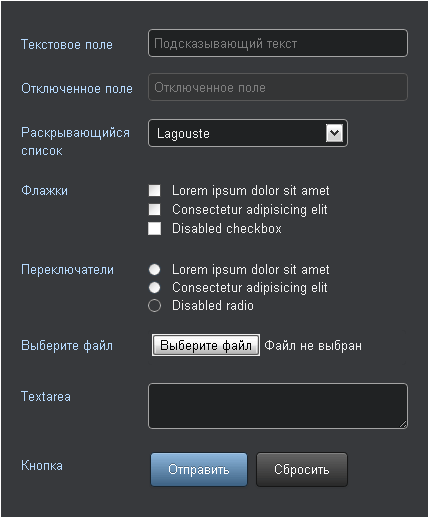Click the Disabled checkbox box
The height and width of the screenshot is (520, 431).
coord(154,229)
